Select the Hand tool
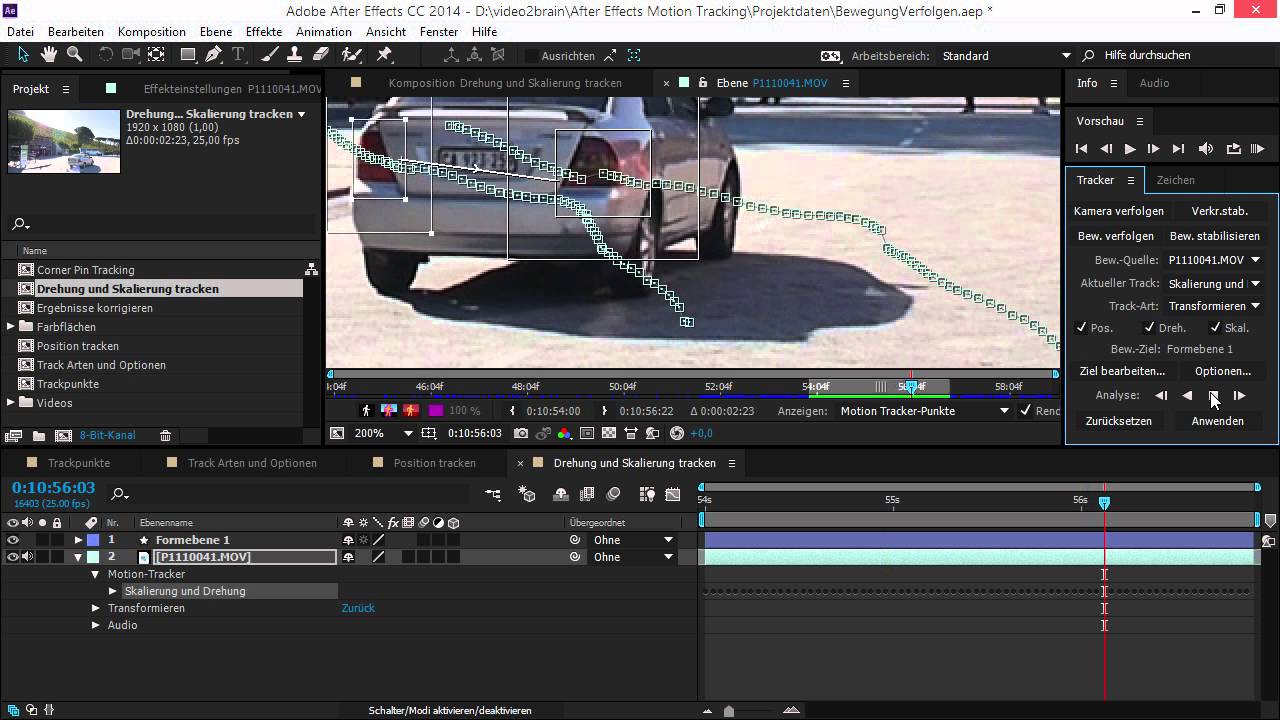1280x720 pixels. (49, 54)
